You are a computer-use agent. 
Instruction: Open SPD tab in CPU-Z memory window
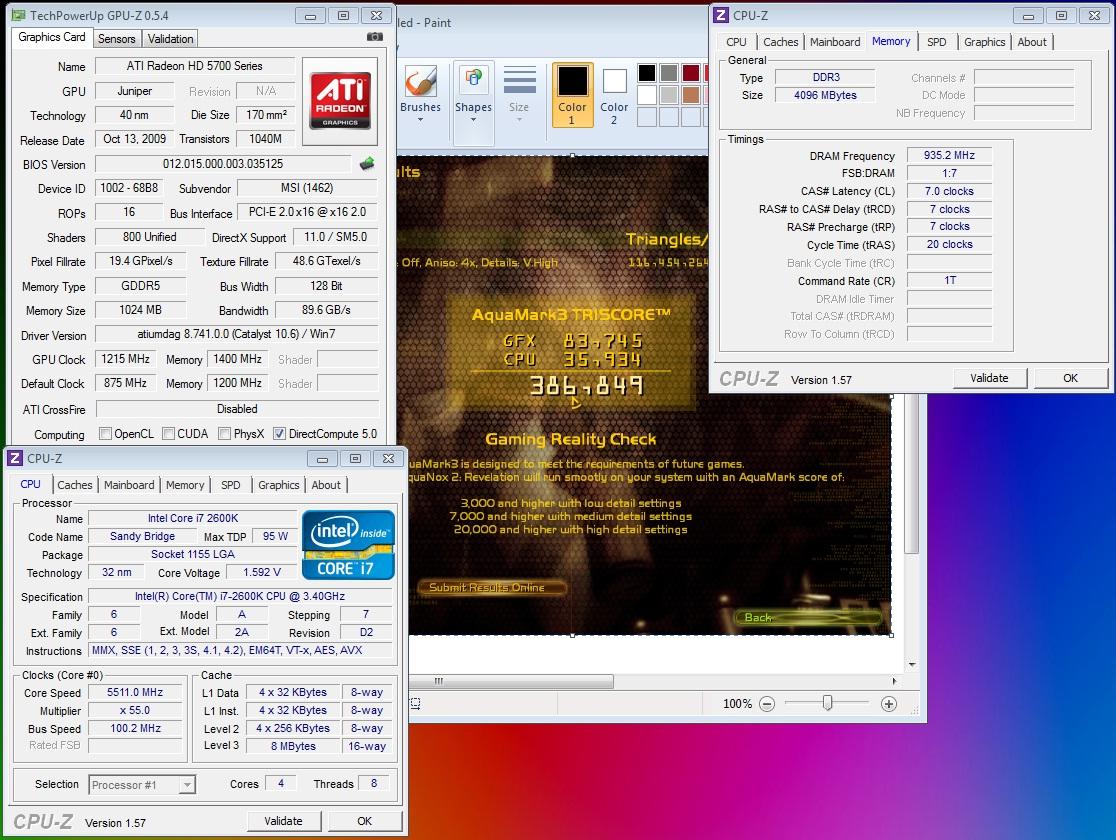[x=936, y=42]
